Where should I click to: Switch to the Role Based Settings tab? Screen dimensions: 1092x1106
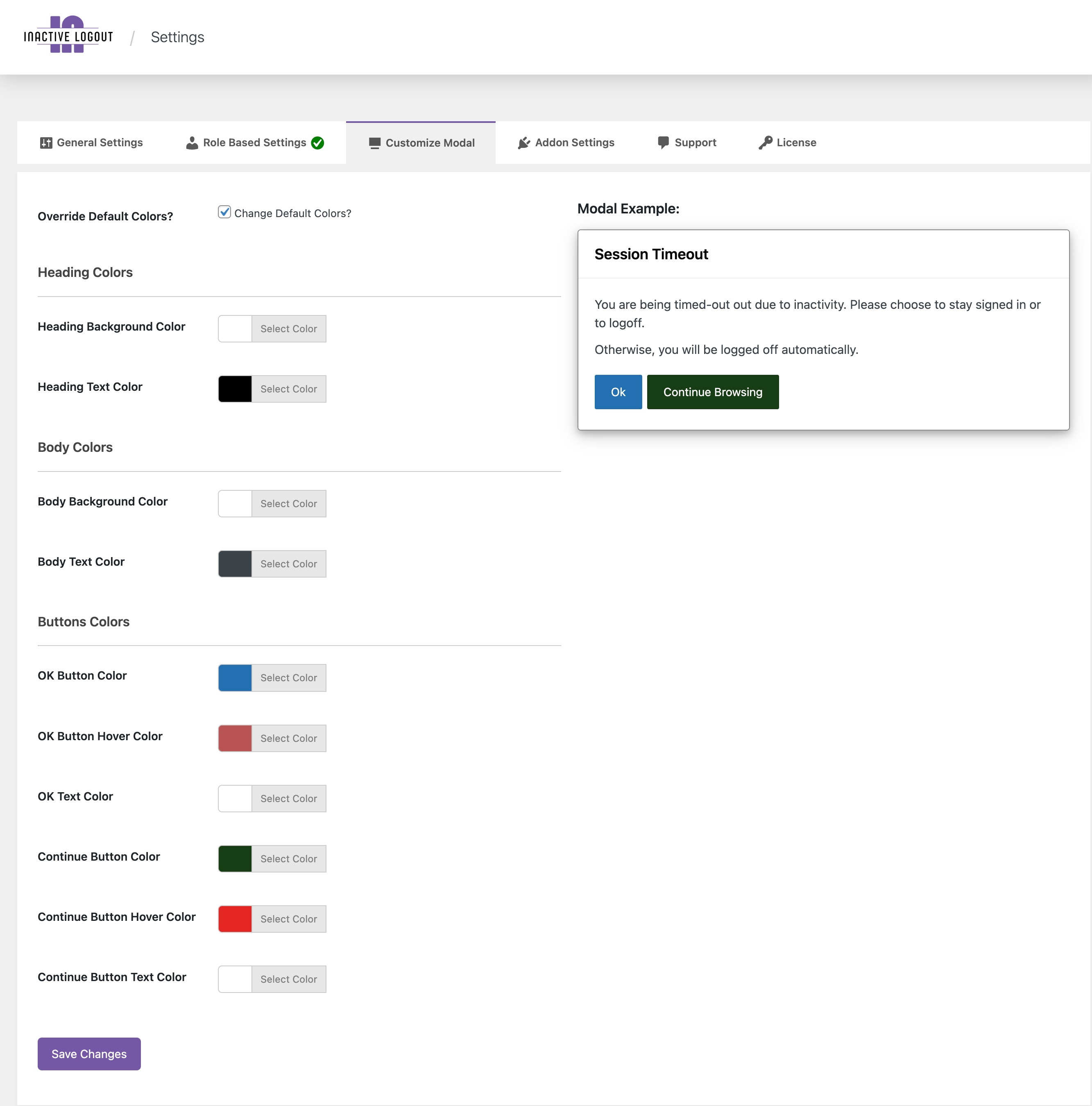[255, 143]
